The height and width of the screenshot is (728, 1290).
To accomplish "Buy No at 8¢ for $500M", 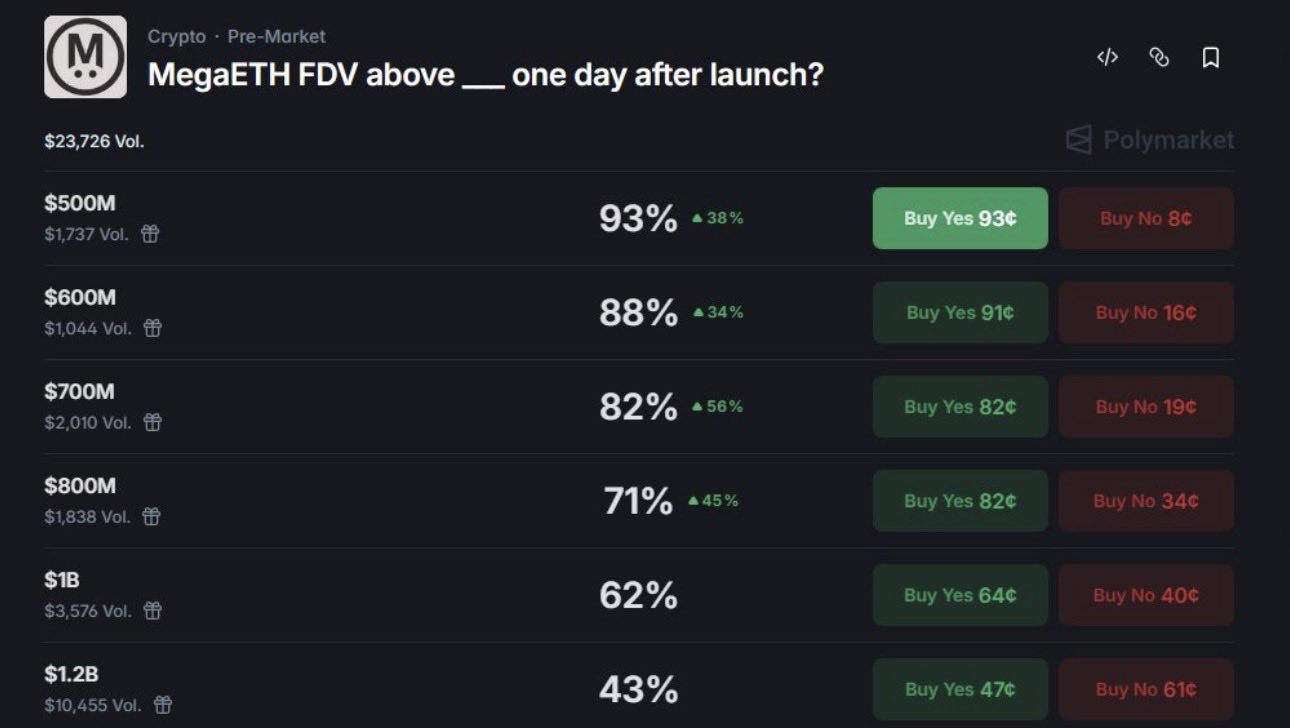I will [x=1146, y=218].
